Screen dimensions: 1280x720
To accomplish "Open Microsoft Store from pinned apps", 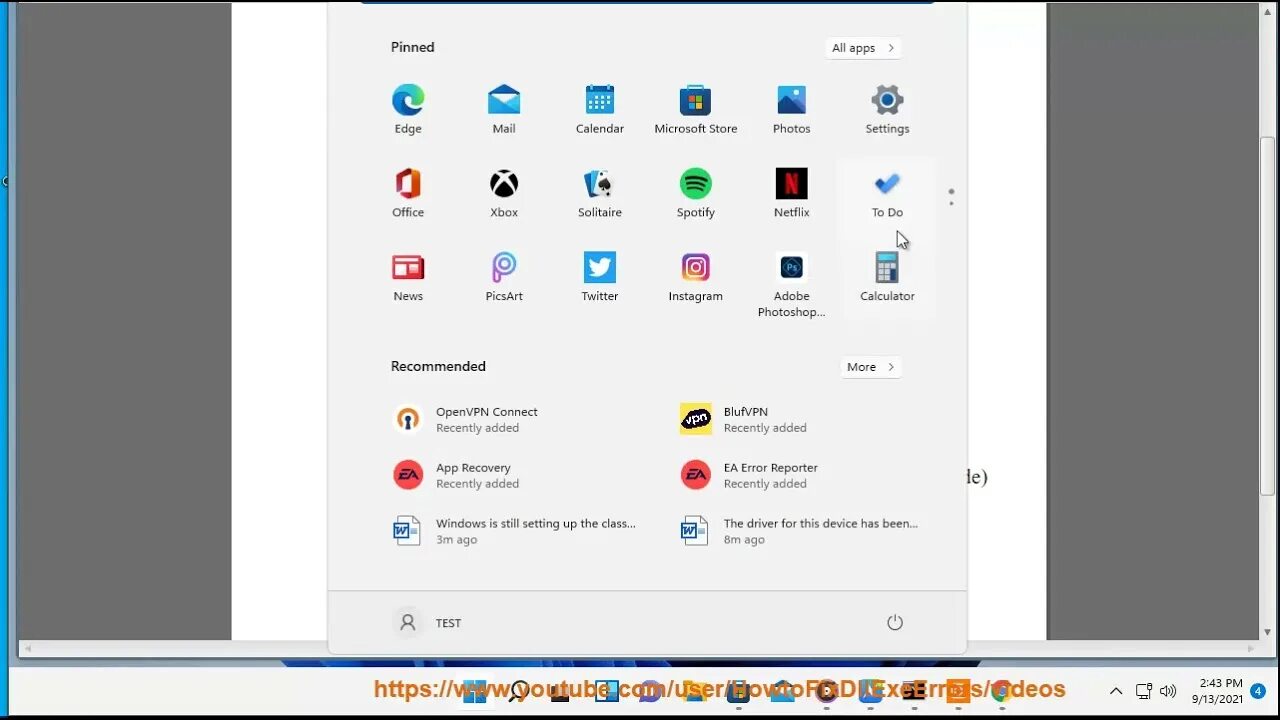I will coord(696,109).
